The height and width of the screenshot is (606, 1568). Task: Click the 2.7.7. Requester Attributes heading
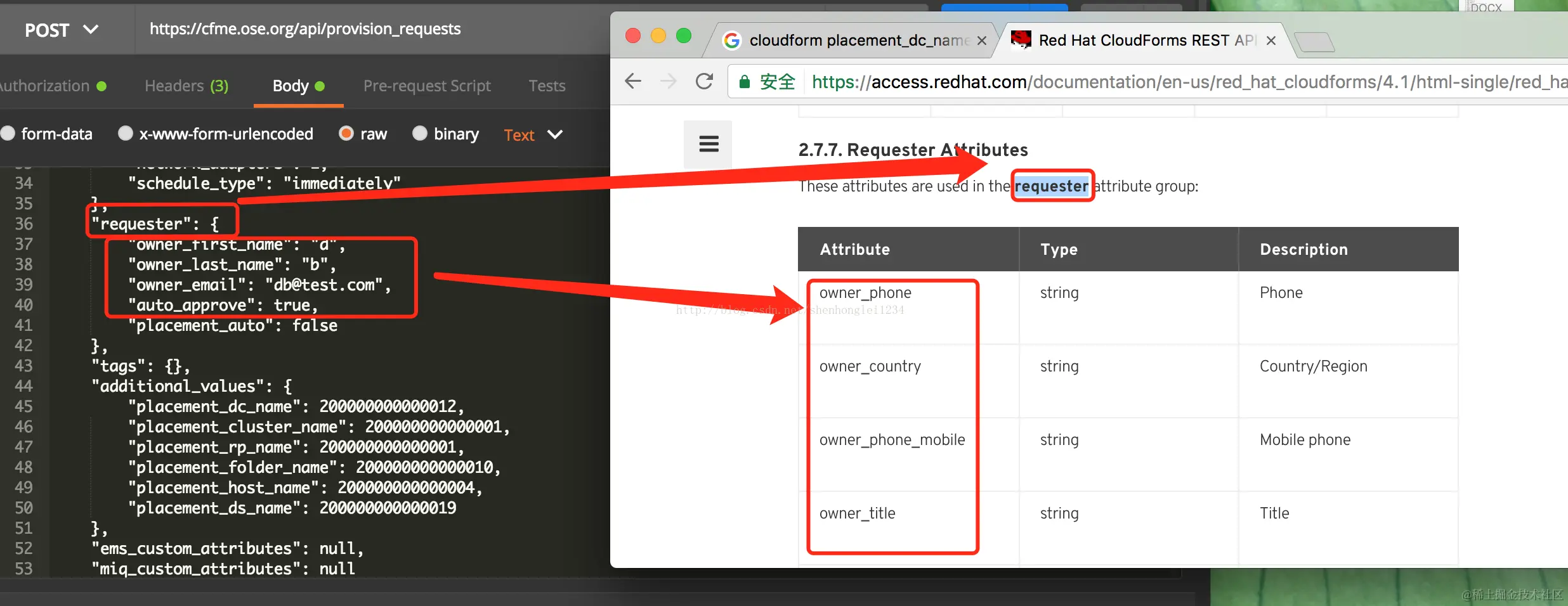click(913, 150)
